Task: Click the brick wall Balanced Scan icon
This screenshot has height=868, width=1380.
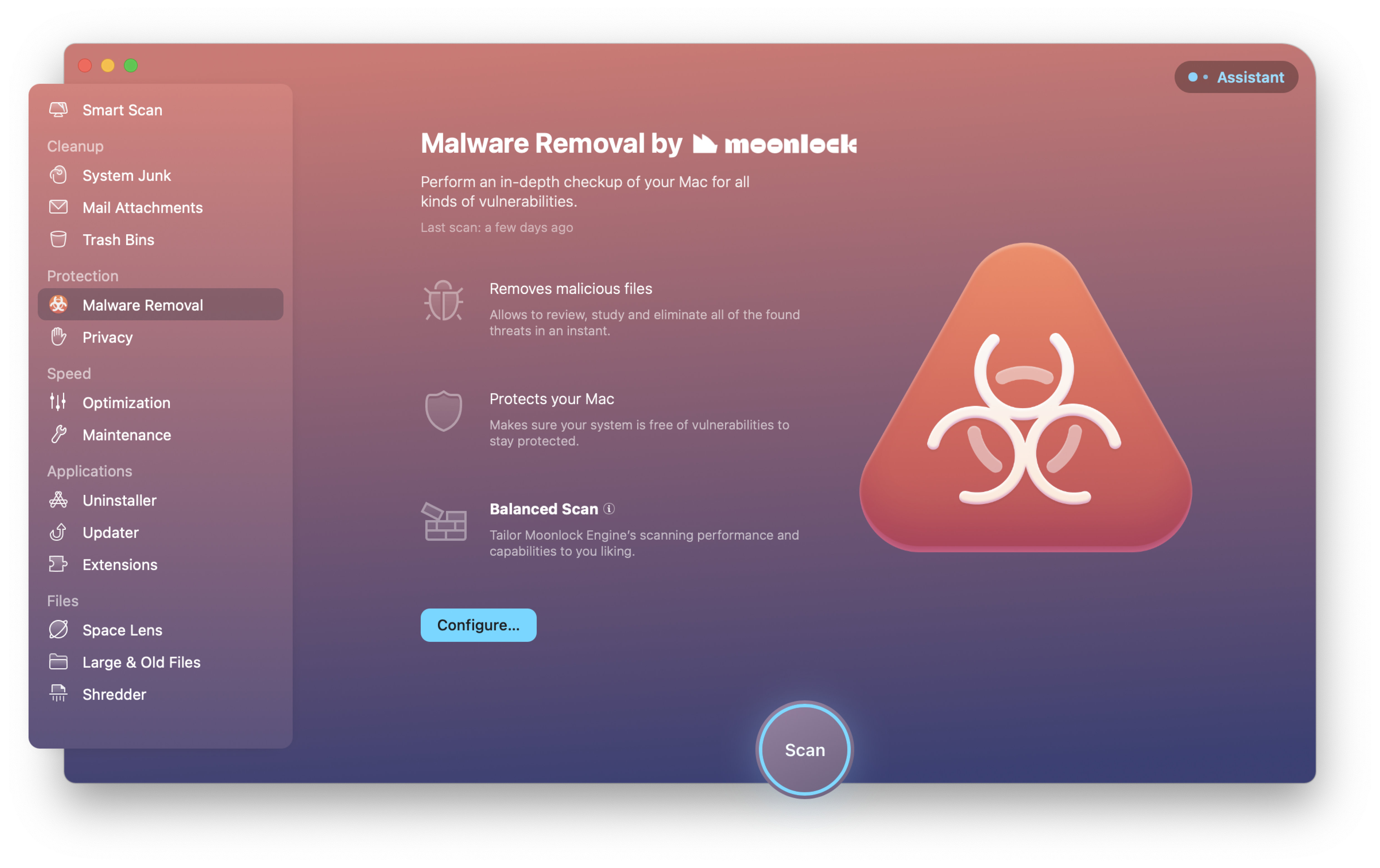Action: 444,521
